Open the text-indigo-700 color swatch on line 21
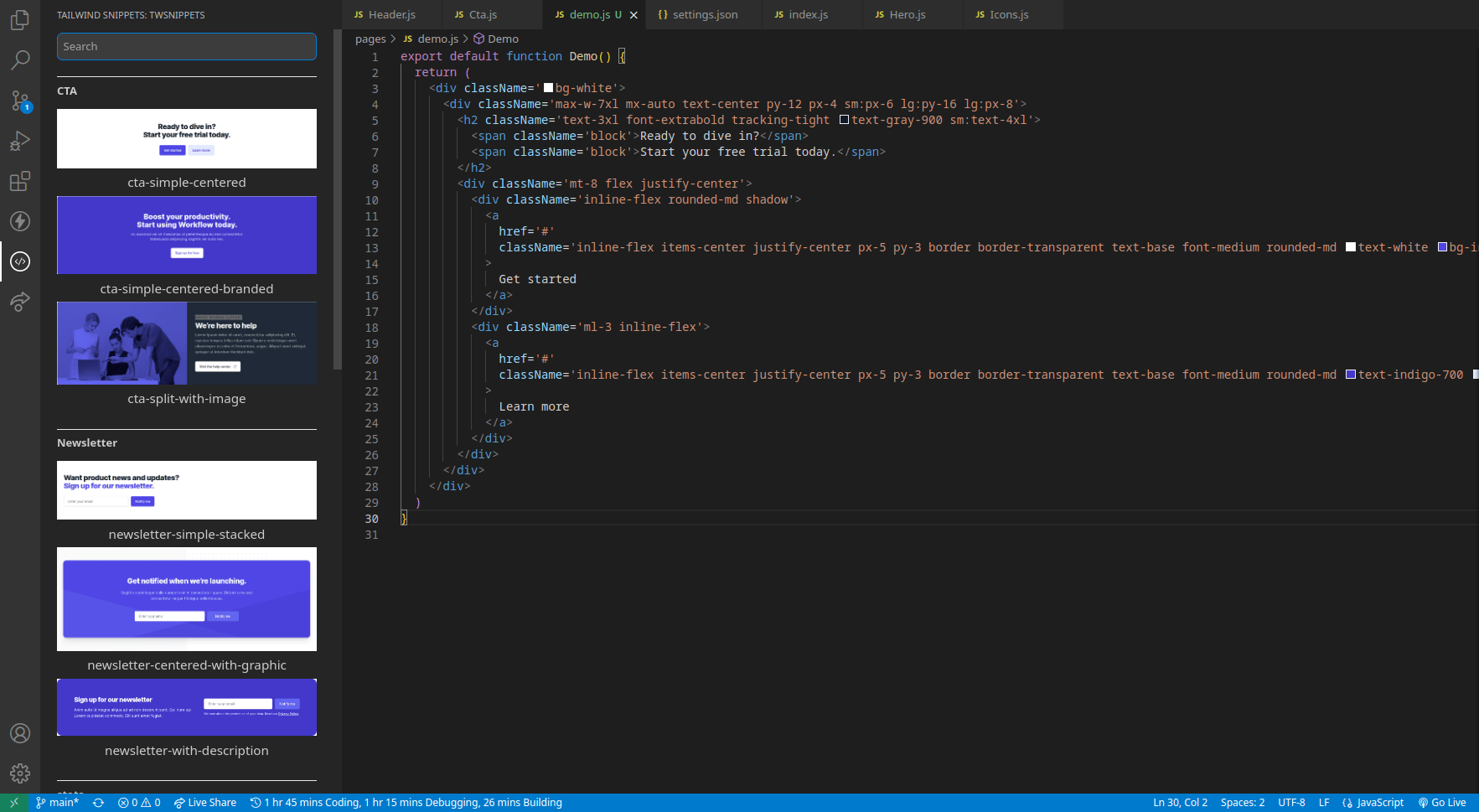The height and width of the screenshot is (812, 1479). pyautogui.click(x=1351, y=375)
